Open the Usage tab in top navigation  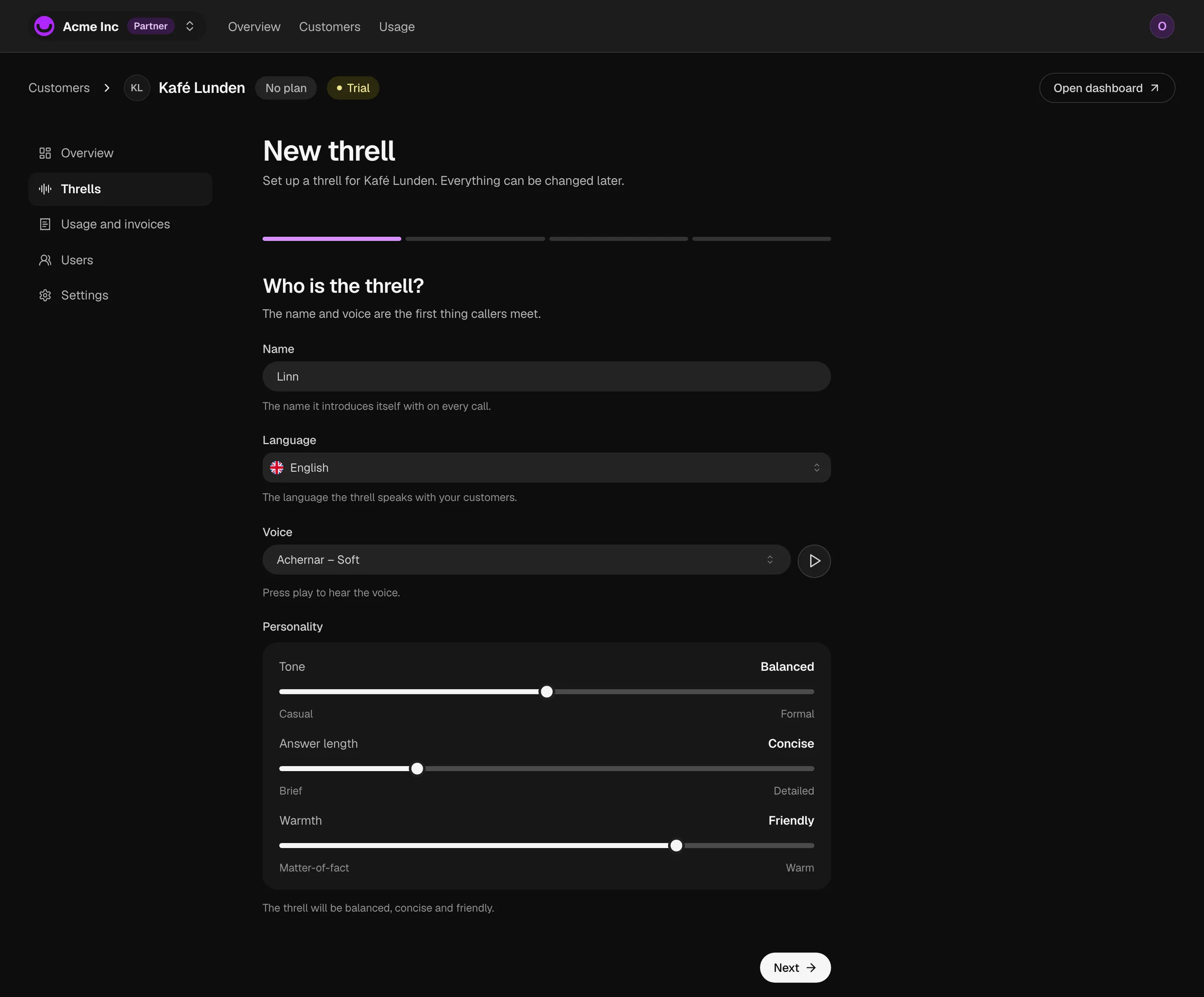coord(396,27)
